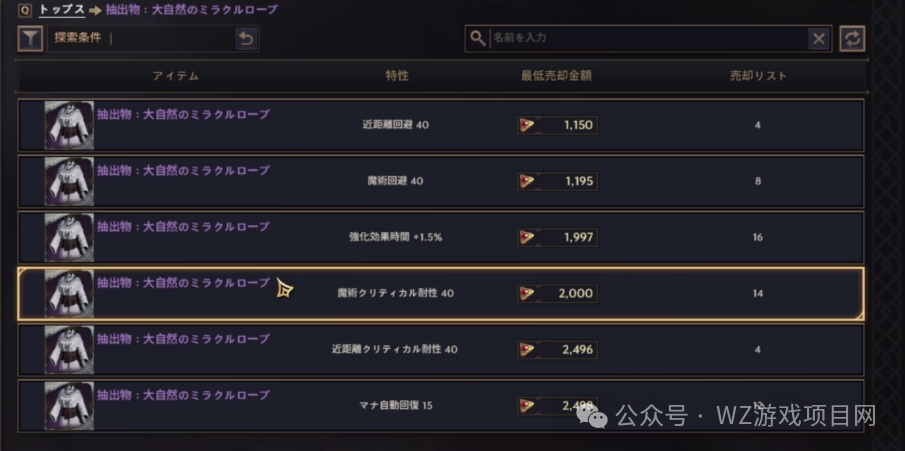Viewport: 905px width, 451px height.
Task: Sort by the 売却リスト column header
Action: [758, 76]
